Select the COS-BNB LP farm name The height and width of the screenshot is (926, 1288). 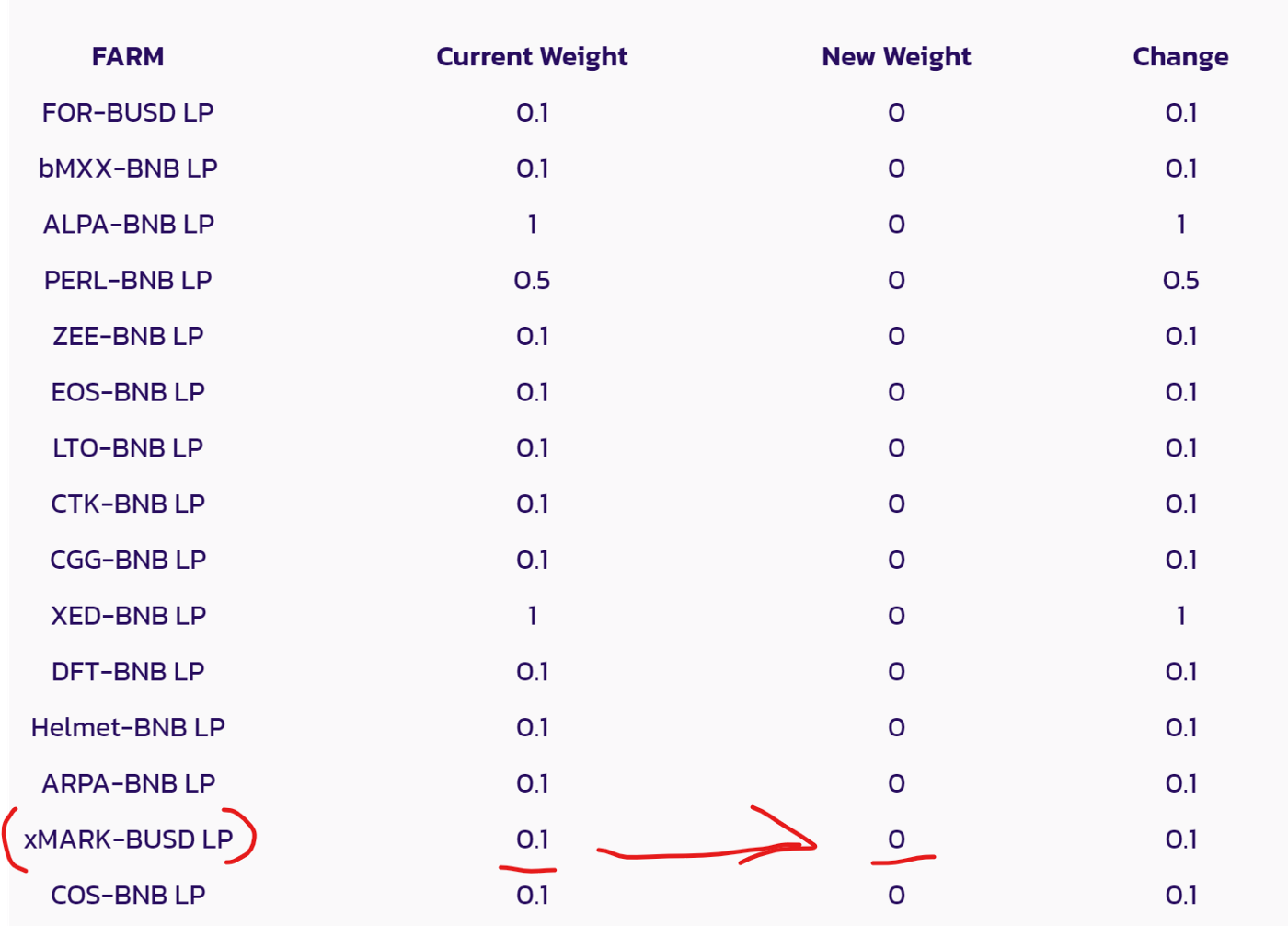128,896
